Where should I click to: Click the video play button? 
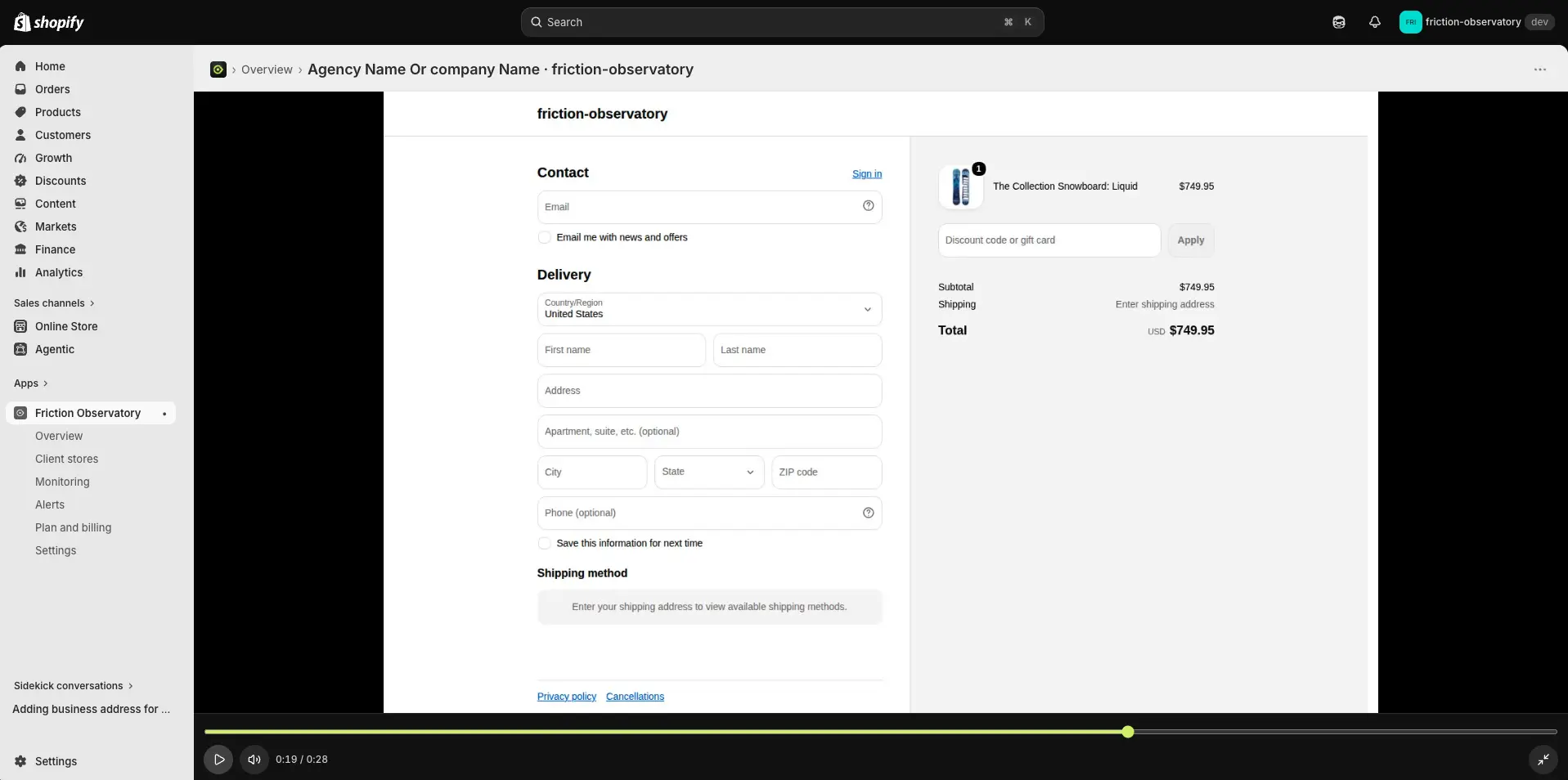click(x=218, y=760)
